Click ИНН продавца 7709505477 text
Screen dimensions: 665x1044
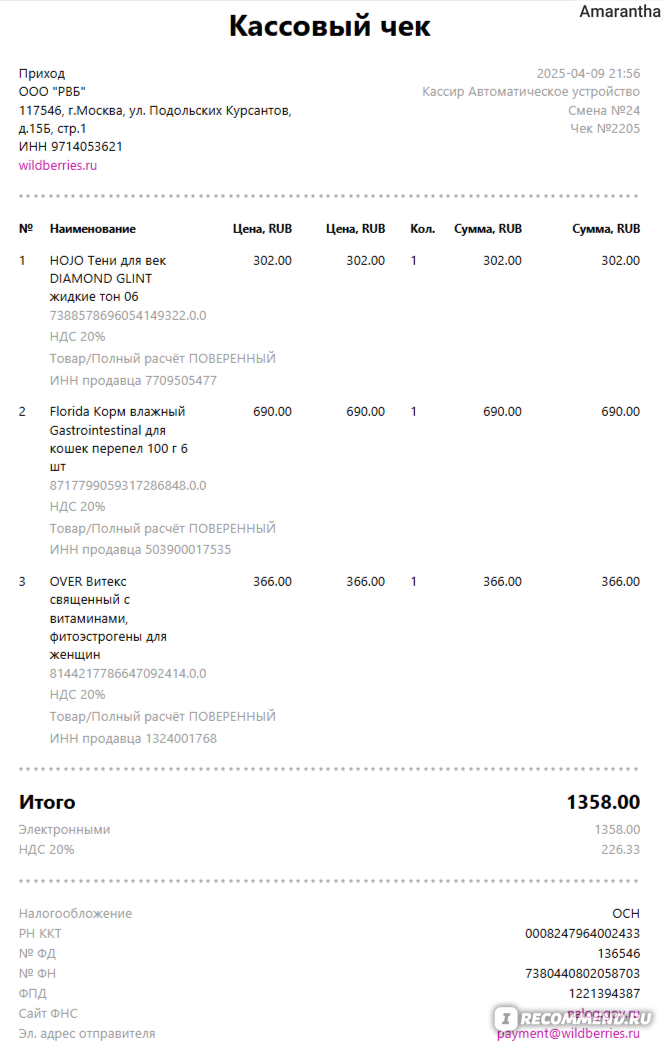(133, 381)
